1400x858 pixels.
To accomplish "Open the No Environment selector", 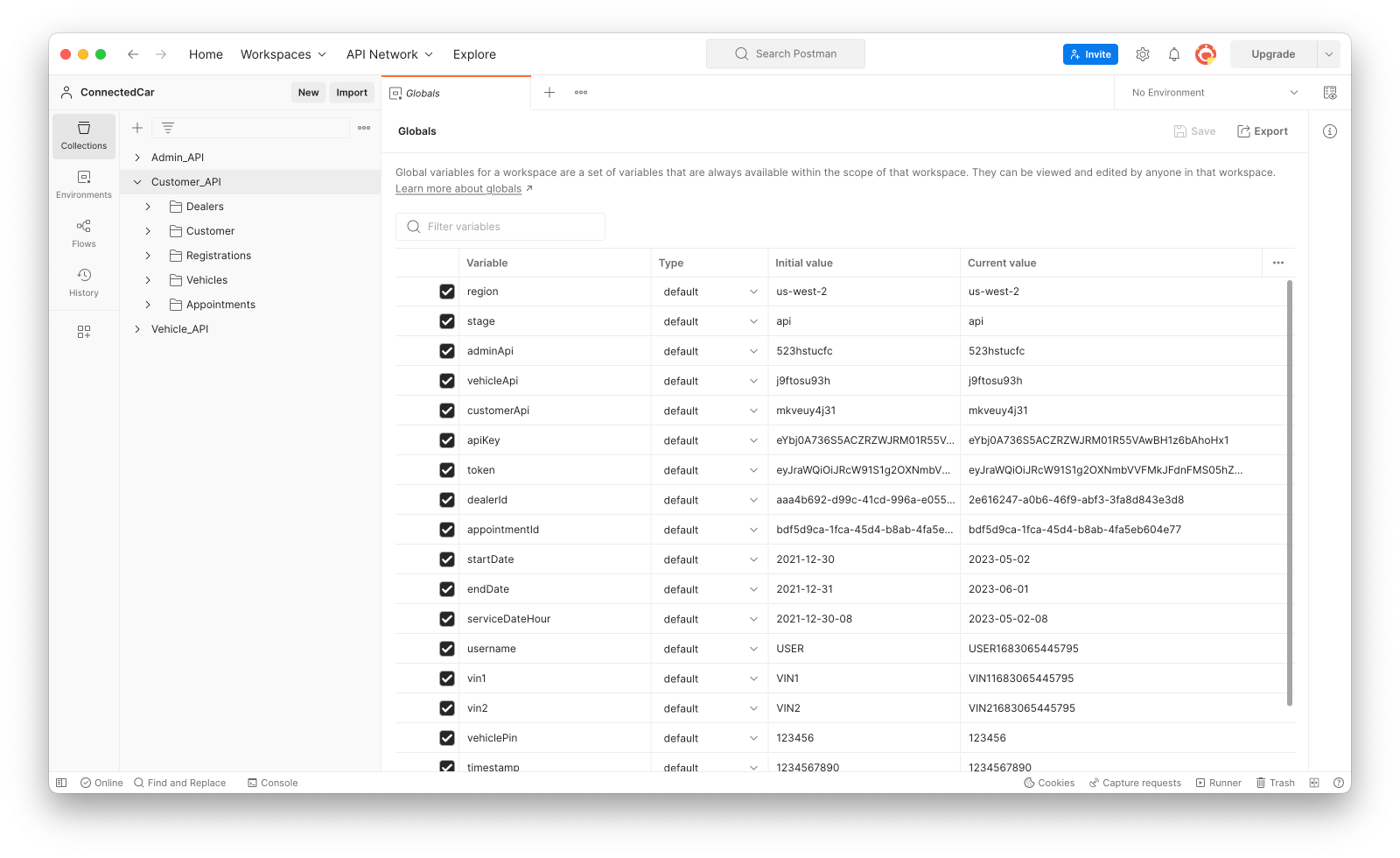I will 1214,92.
